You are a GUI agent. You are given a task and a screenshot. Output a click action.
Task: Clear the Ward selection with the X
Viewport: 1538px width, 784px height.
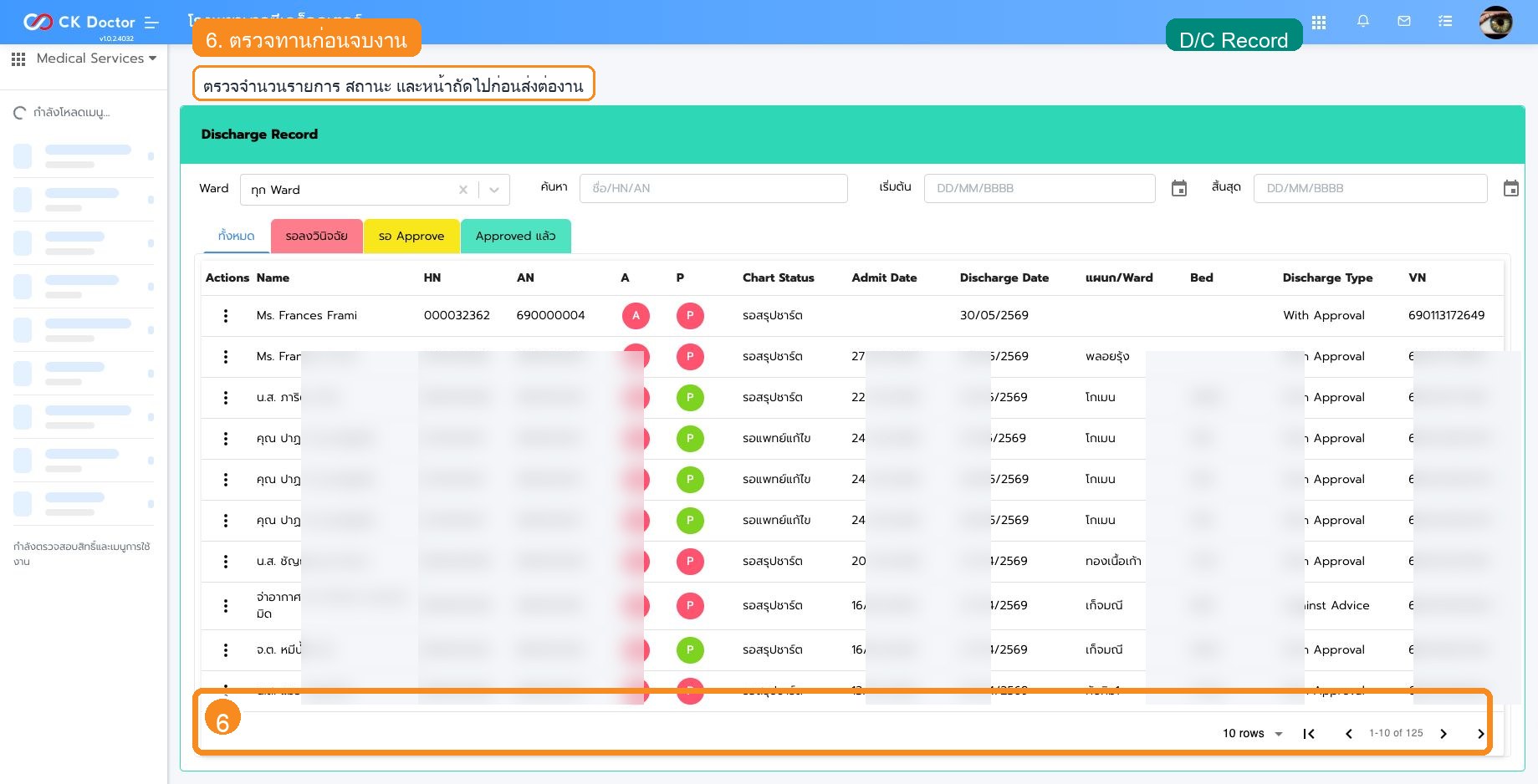[x=463, y=190]
